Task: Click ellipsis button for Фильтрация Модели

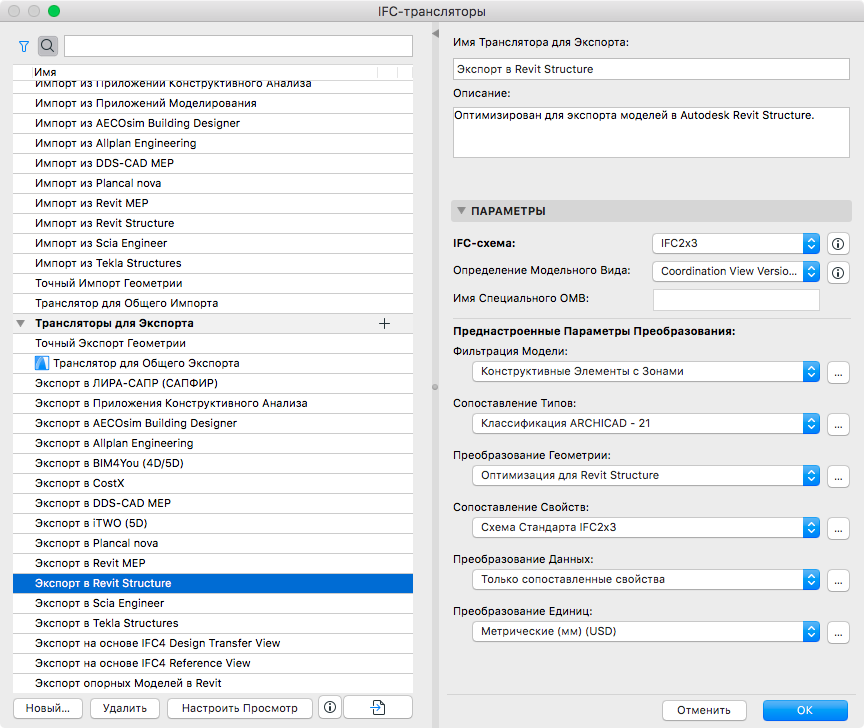Action: [x=838, y=373]
